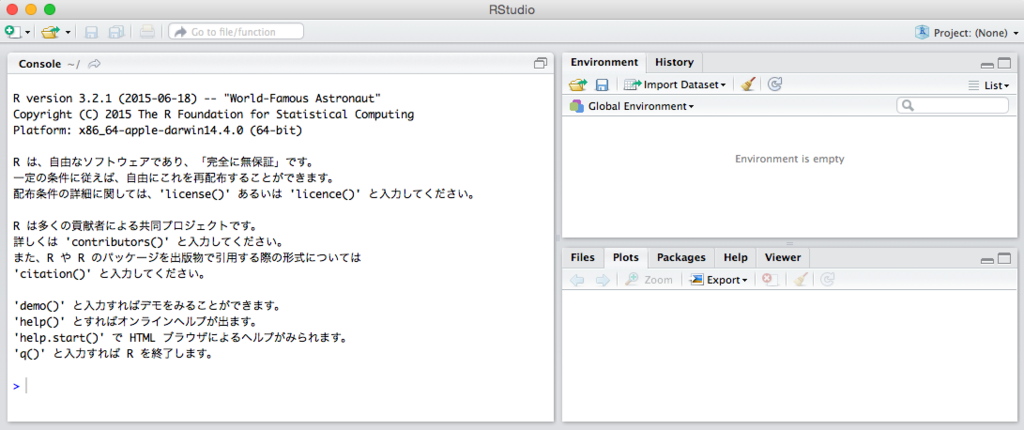Click the Open File folder icon in main toolbar
Screen dimensions: 1024x430
click(x=51, y=31)
